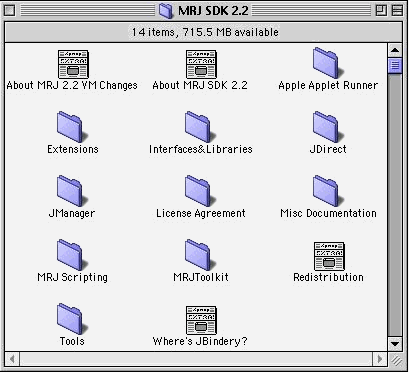Click the horizontal scrollbar left arrow
The image size is (409, 372).
pos(12,359)
